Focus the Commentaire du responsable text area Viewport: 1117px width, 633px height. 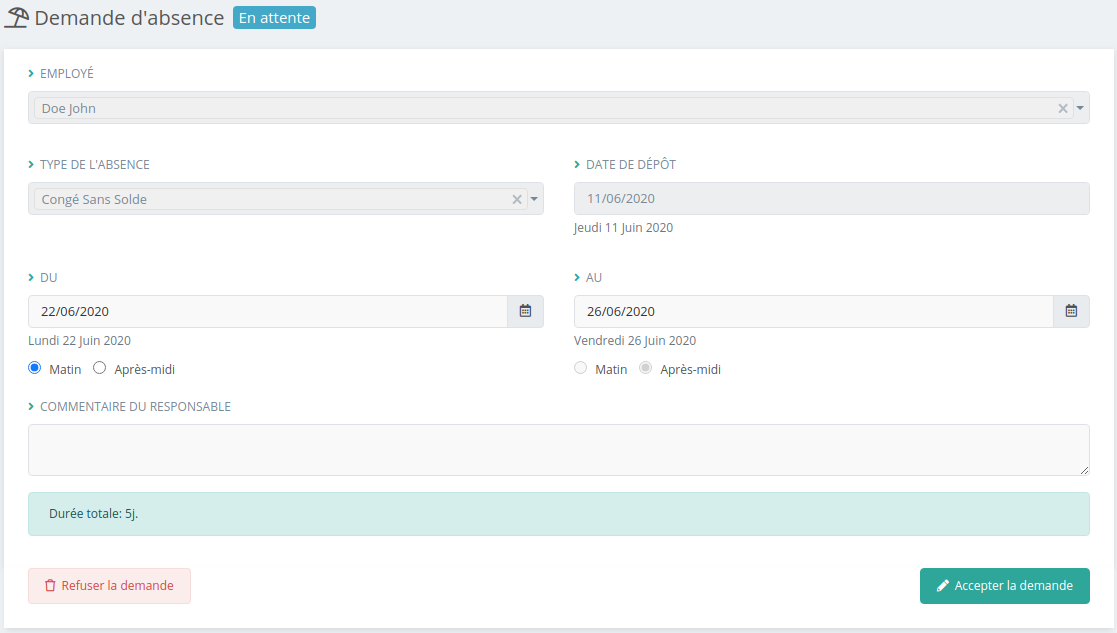tap(558, 449)
